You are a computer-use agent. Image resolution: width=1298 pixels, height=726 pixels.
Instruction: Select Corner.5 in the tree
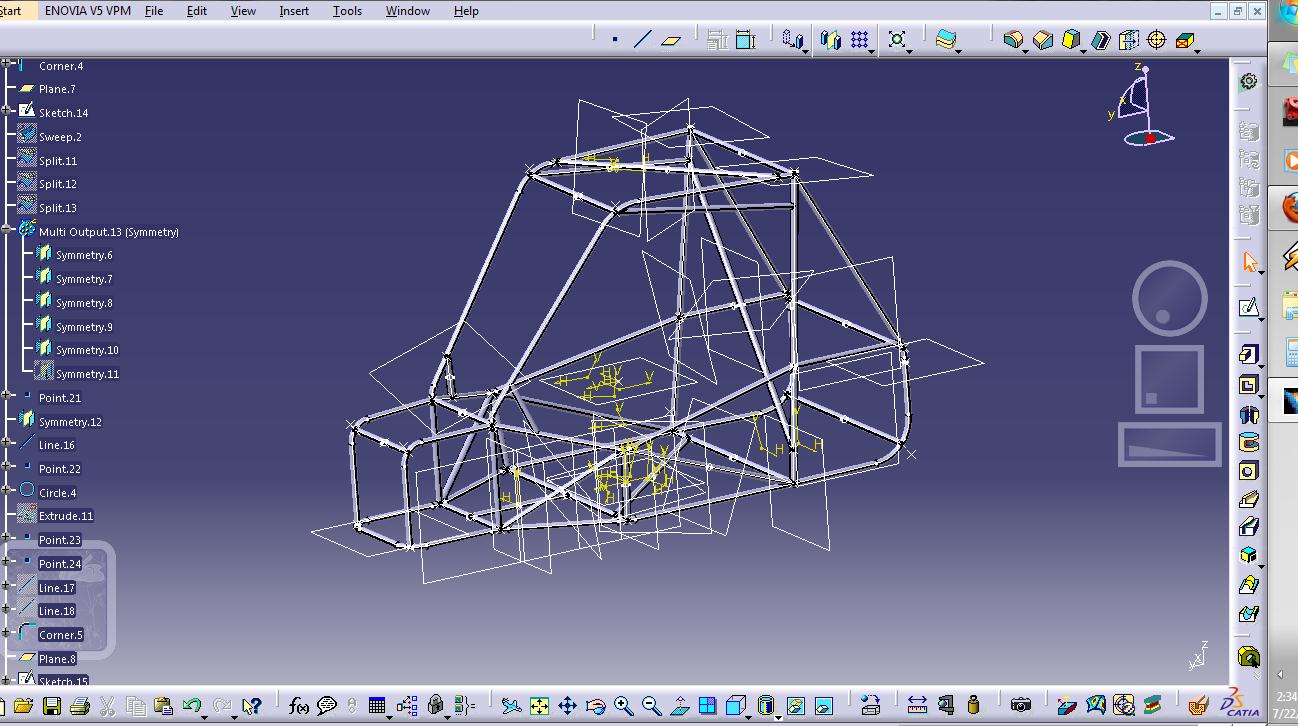(61, 635)
